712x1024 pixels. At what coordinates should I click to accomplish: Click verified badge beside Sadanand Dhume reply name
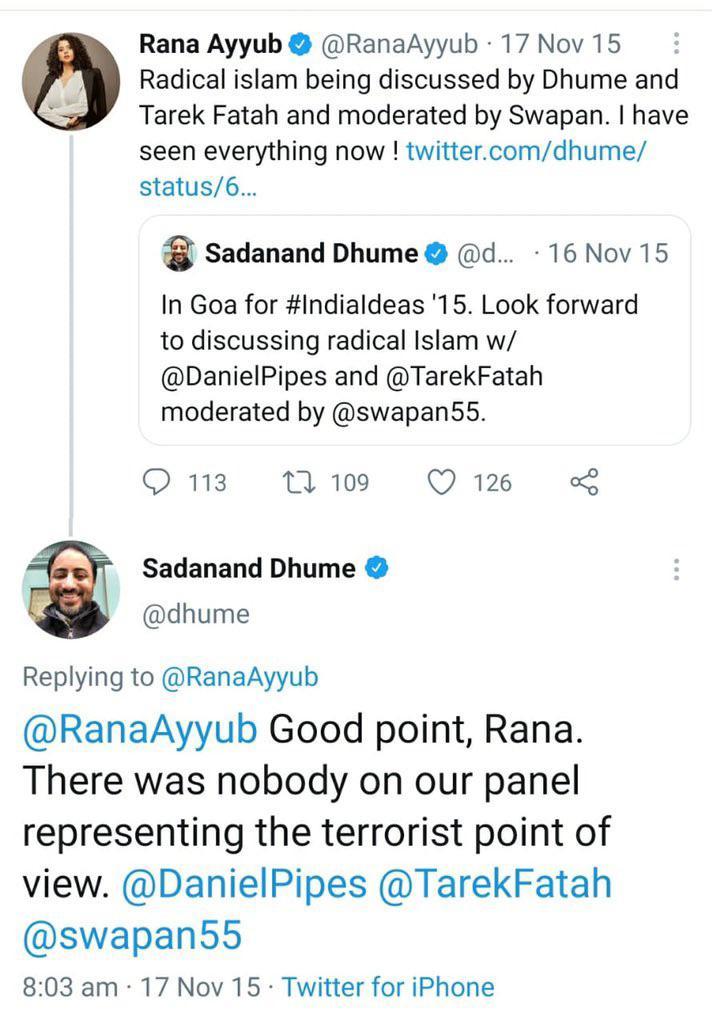376,569
